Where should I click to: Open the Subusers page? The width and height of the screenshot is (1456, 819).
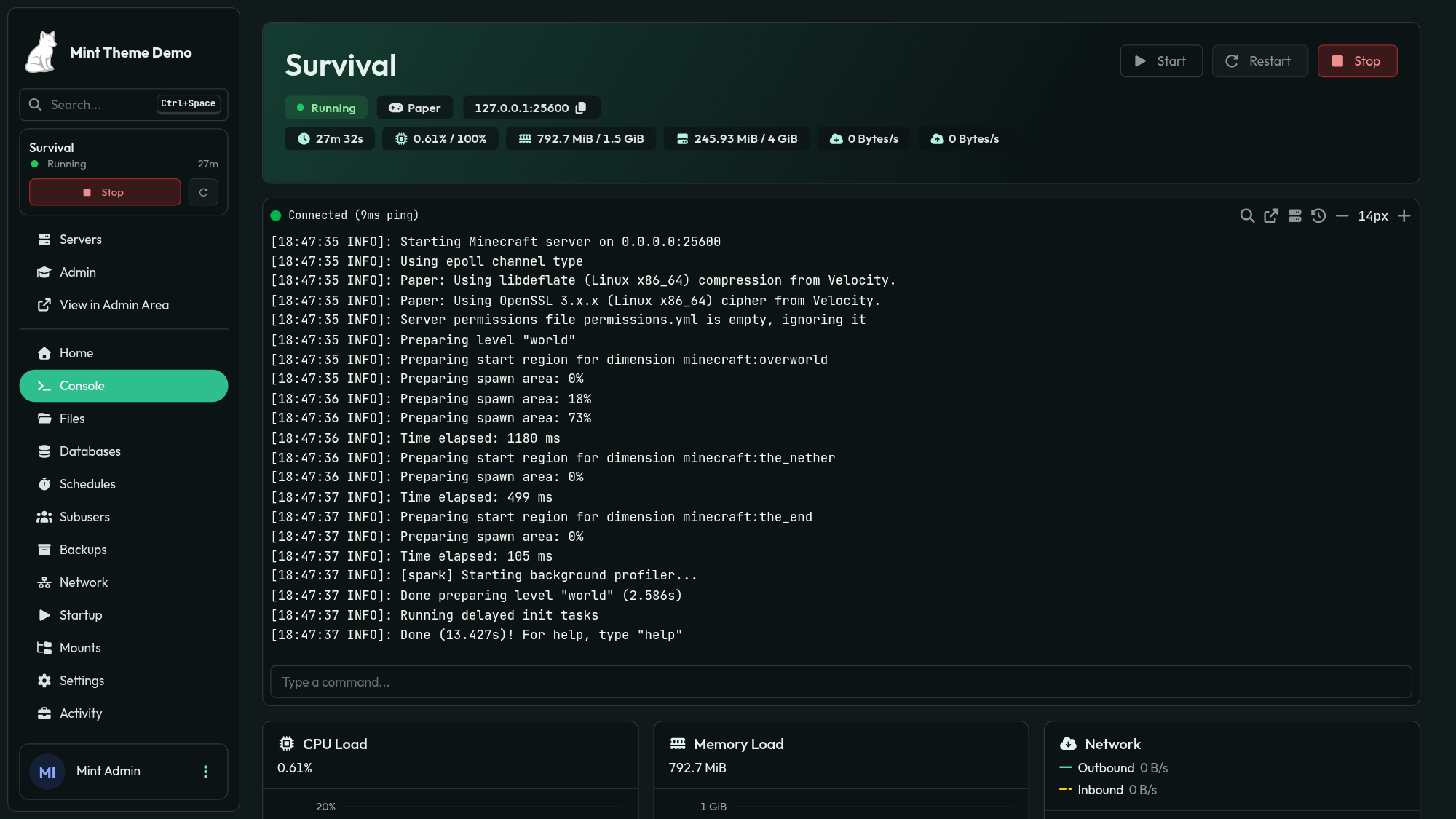(x=123, y=517)
